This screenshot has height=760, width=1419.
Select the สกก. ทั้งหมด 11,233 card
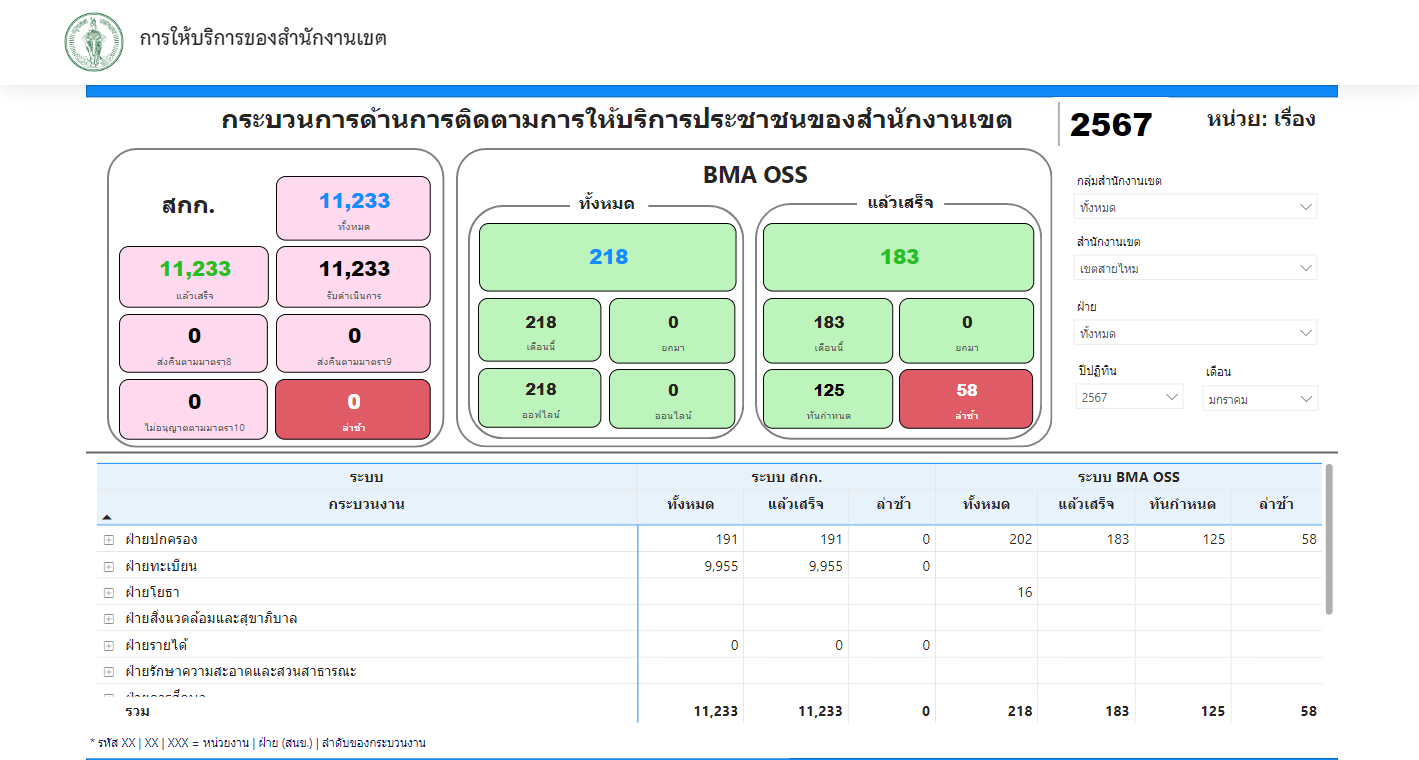354,209
